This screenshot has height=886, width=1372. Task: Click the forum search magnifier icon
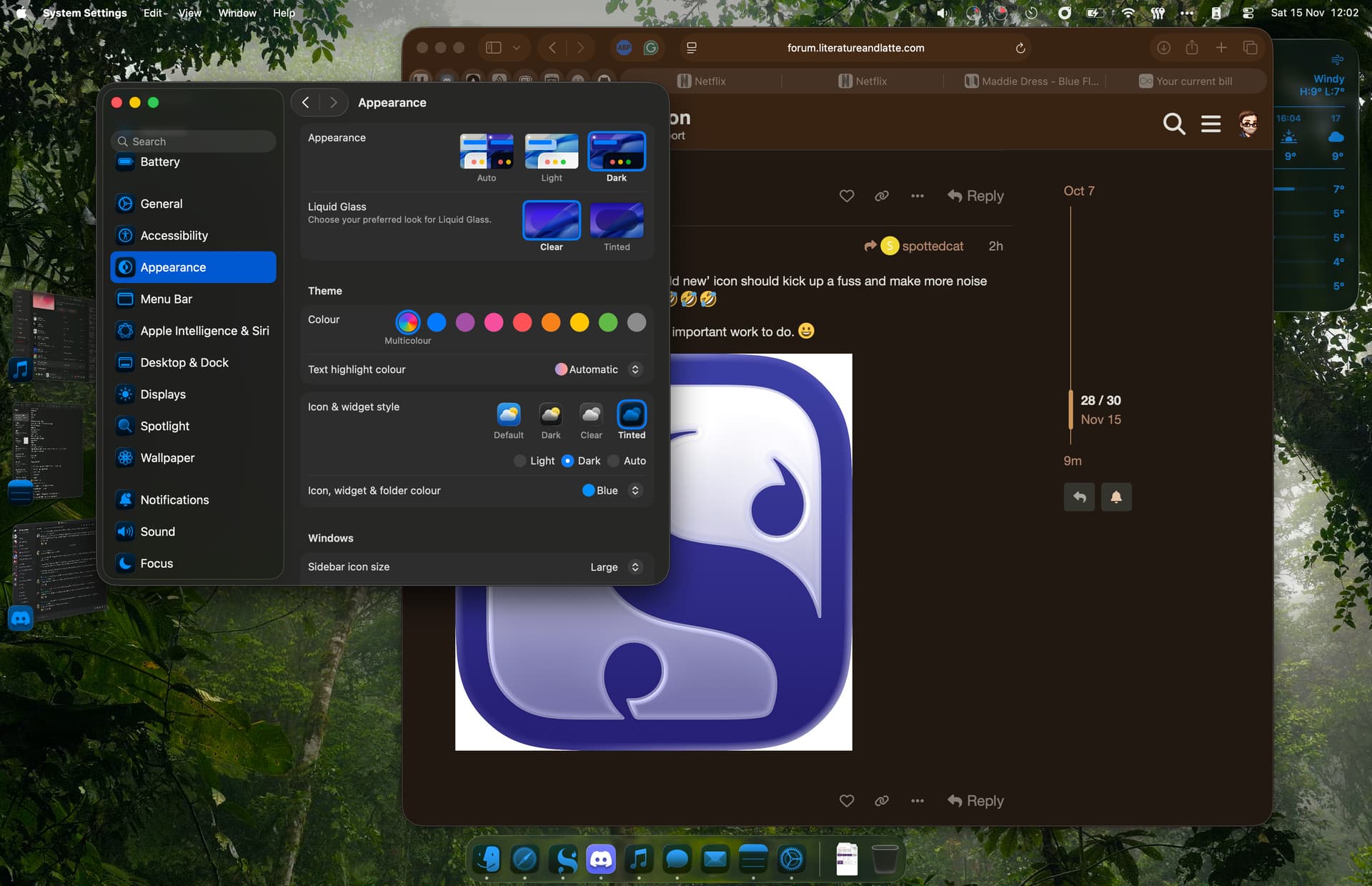pos(1173,124)
